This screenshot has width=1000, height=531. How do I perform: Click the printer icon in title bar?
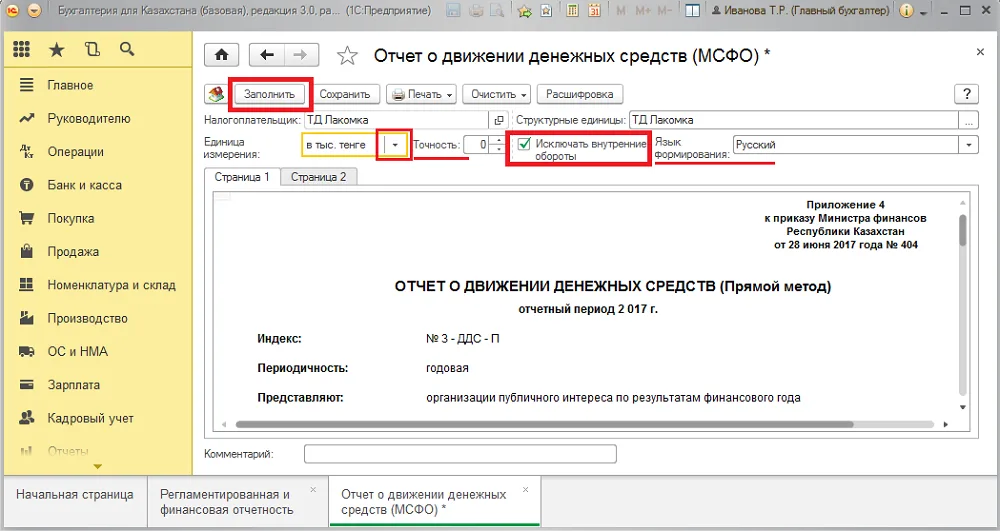pos(476,10)
